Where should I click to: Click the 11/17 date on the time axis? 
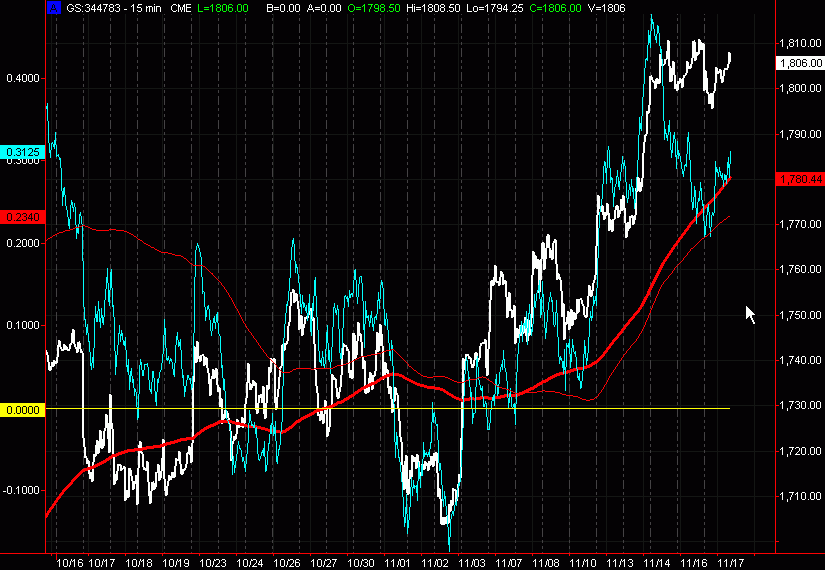click(x=731, y=563)
